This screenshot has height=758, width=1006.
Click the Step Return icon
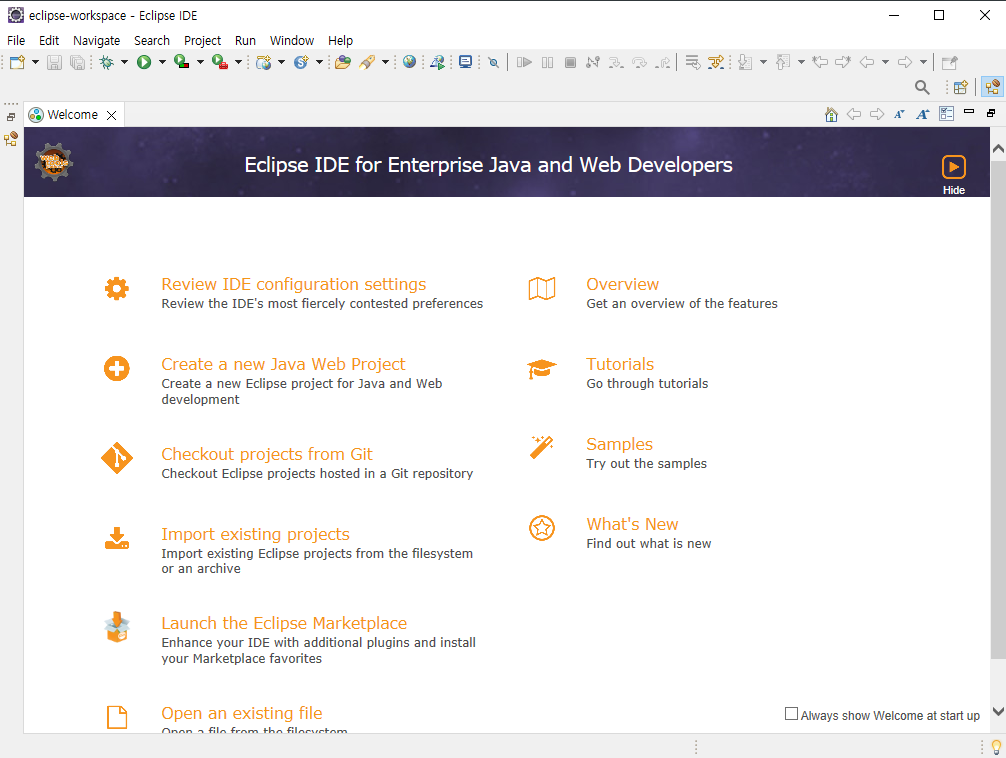pyautogui.click(x=663, y=62)
